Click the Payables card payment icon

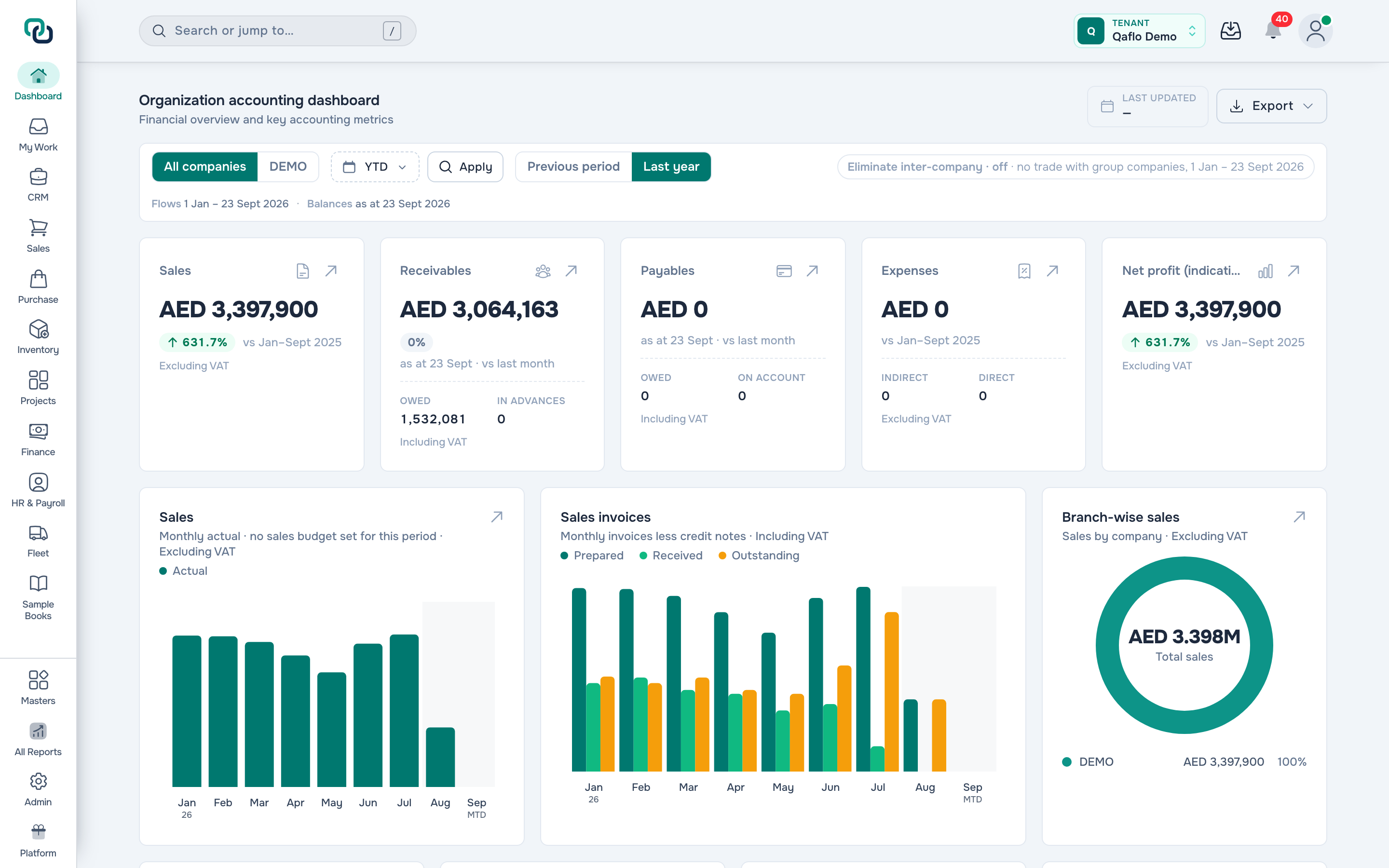click(784, 271)
